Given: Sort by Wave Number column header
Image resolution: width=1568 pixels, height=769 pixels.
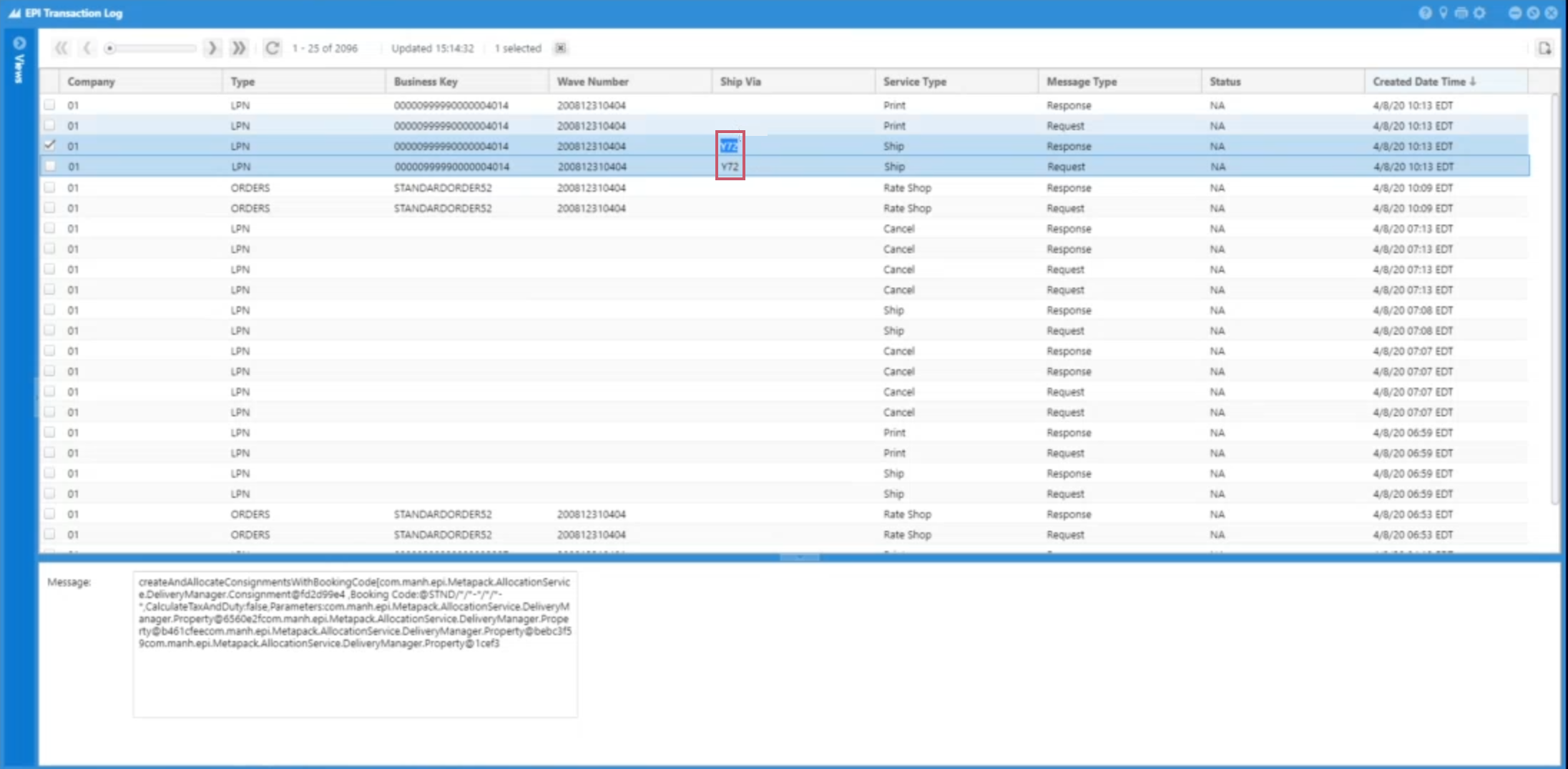Looking at the screenshot, I should point(630,82).
